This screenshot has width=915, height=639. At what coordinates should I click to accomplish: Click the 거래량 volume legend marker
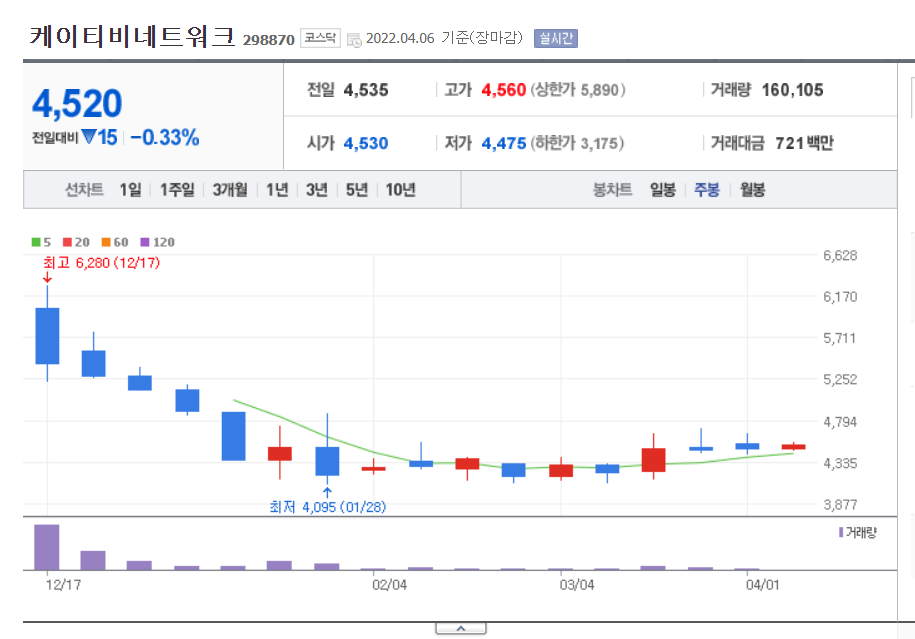coord(841,532)
